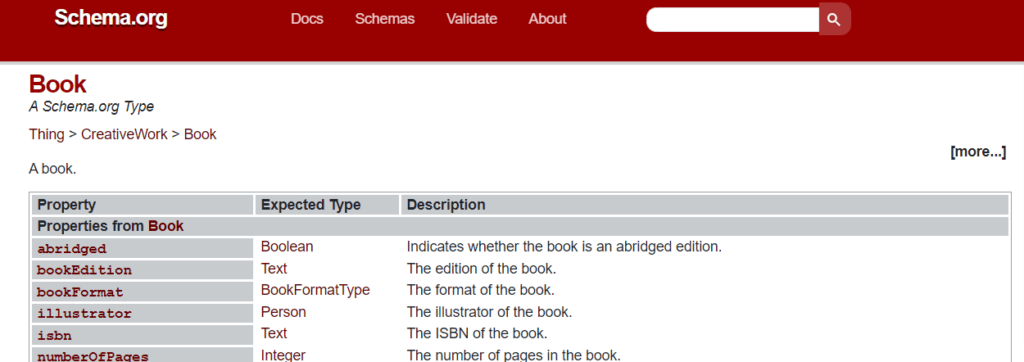Open the illustrator property link

(84, 313)
